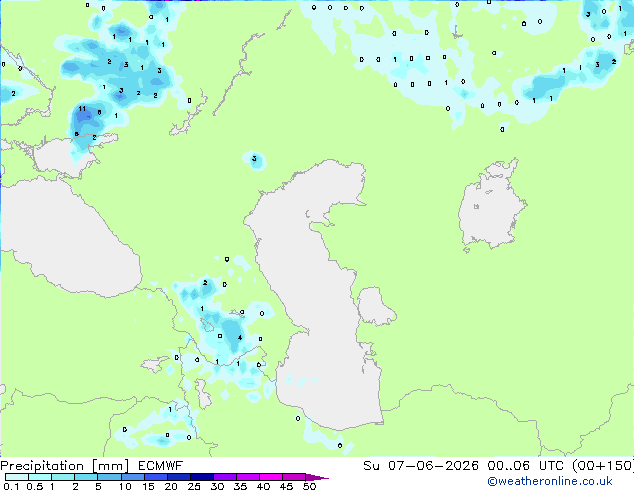This screenshot has width=634, height=490.
Task: Click the '(00+150)' forecast offset text
Action: 603,466
